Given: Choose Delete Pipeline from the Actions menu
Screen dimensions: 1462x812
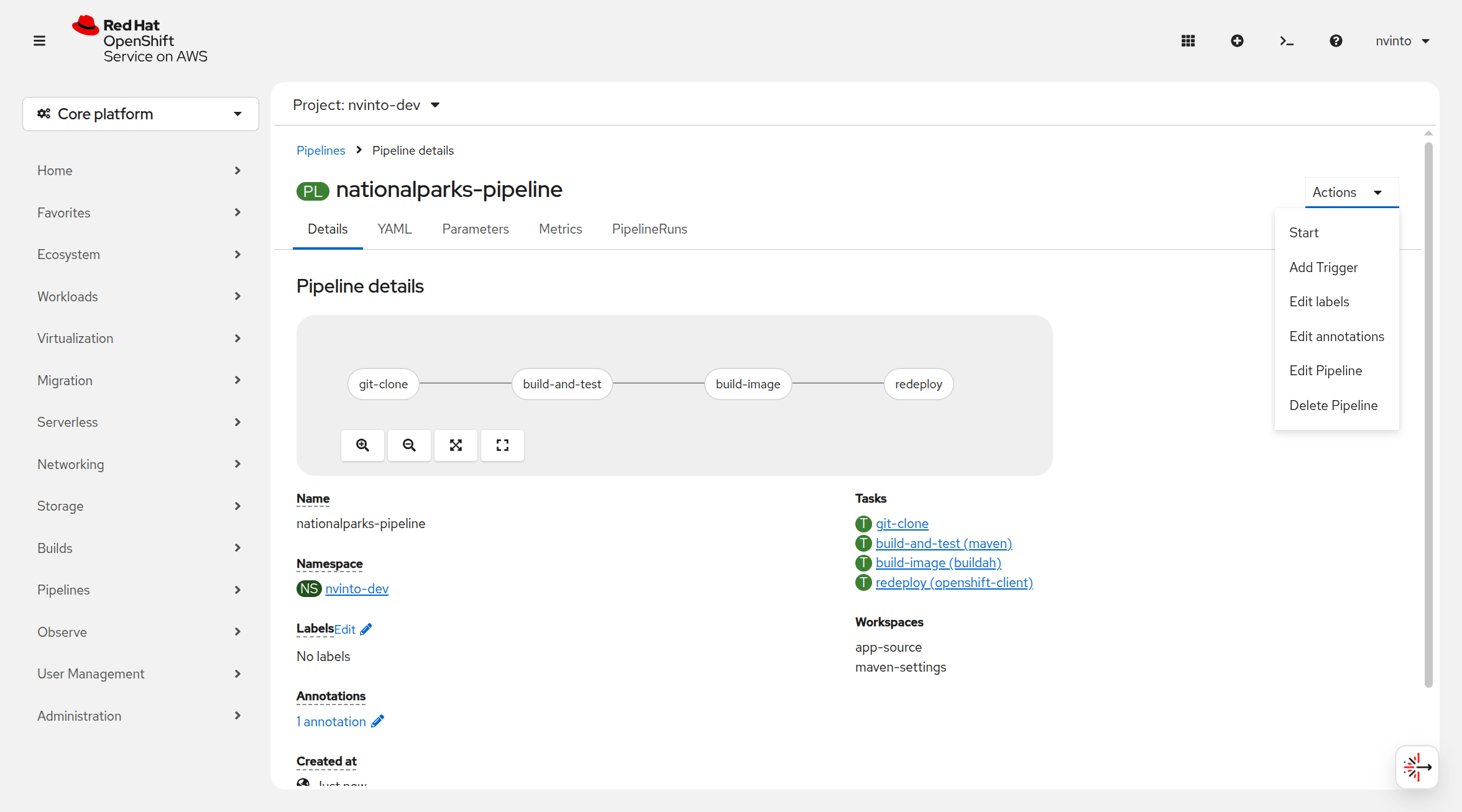Looking at the screenshot, I should click(1336, 405).
